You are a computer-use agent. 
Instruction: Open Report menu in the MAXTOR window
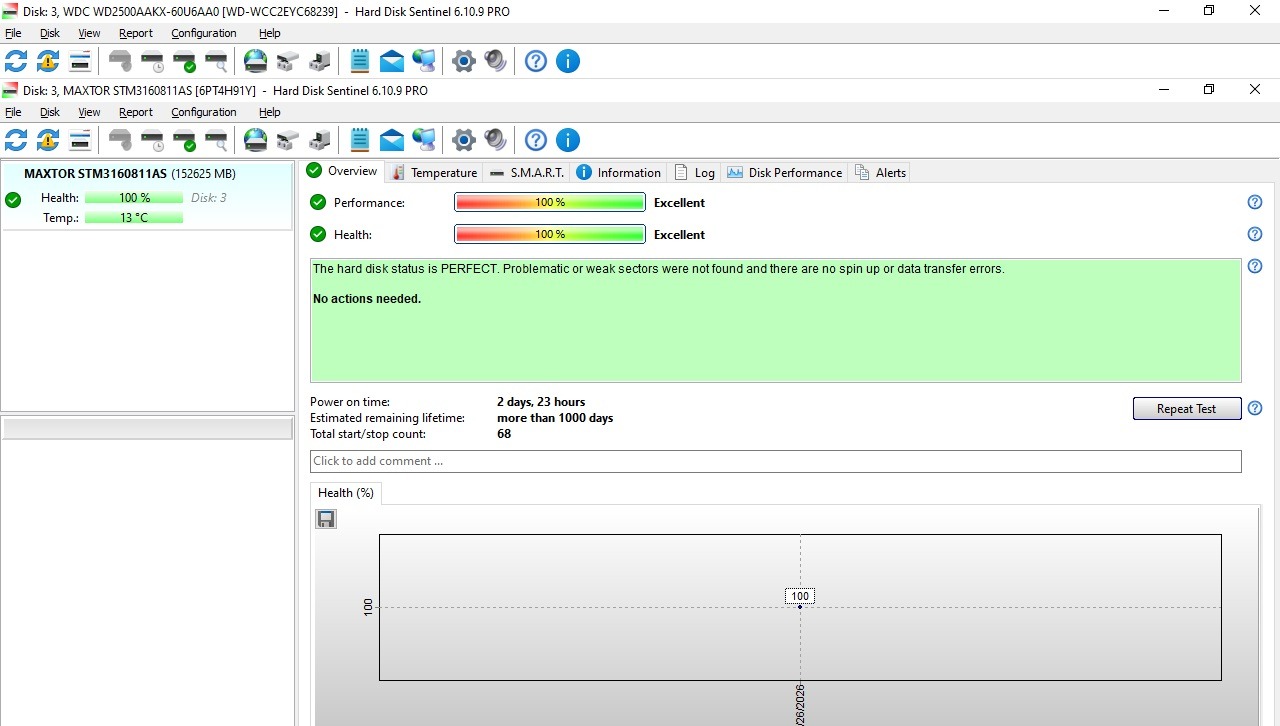click(136, 112)
